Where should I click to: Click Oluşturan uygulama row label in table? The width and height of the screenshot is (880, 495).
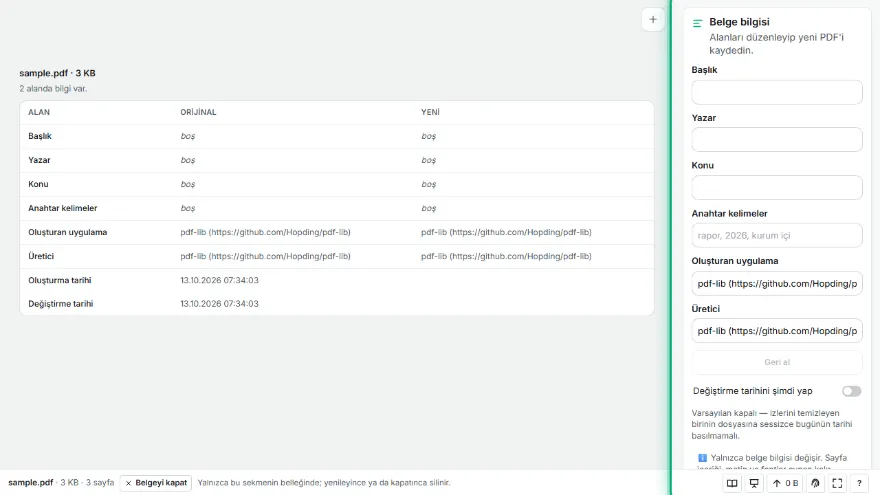point(67,232)
